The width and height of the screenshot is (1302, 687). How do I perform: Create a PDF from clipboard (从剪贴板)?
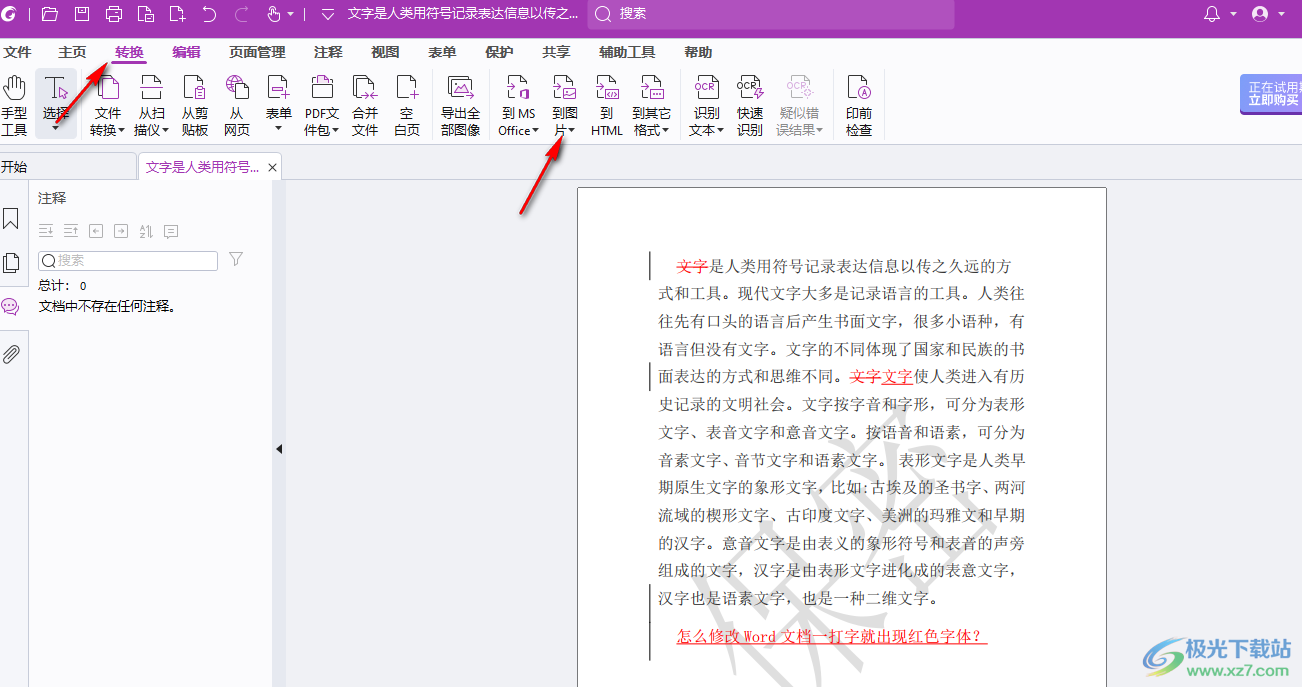[x=195, y=105]
